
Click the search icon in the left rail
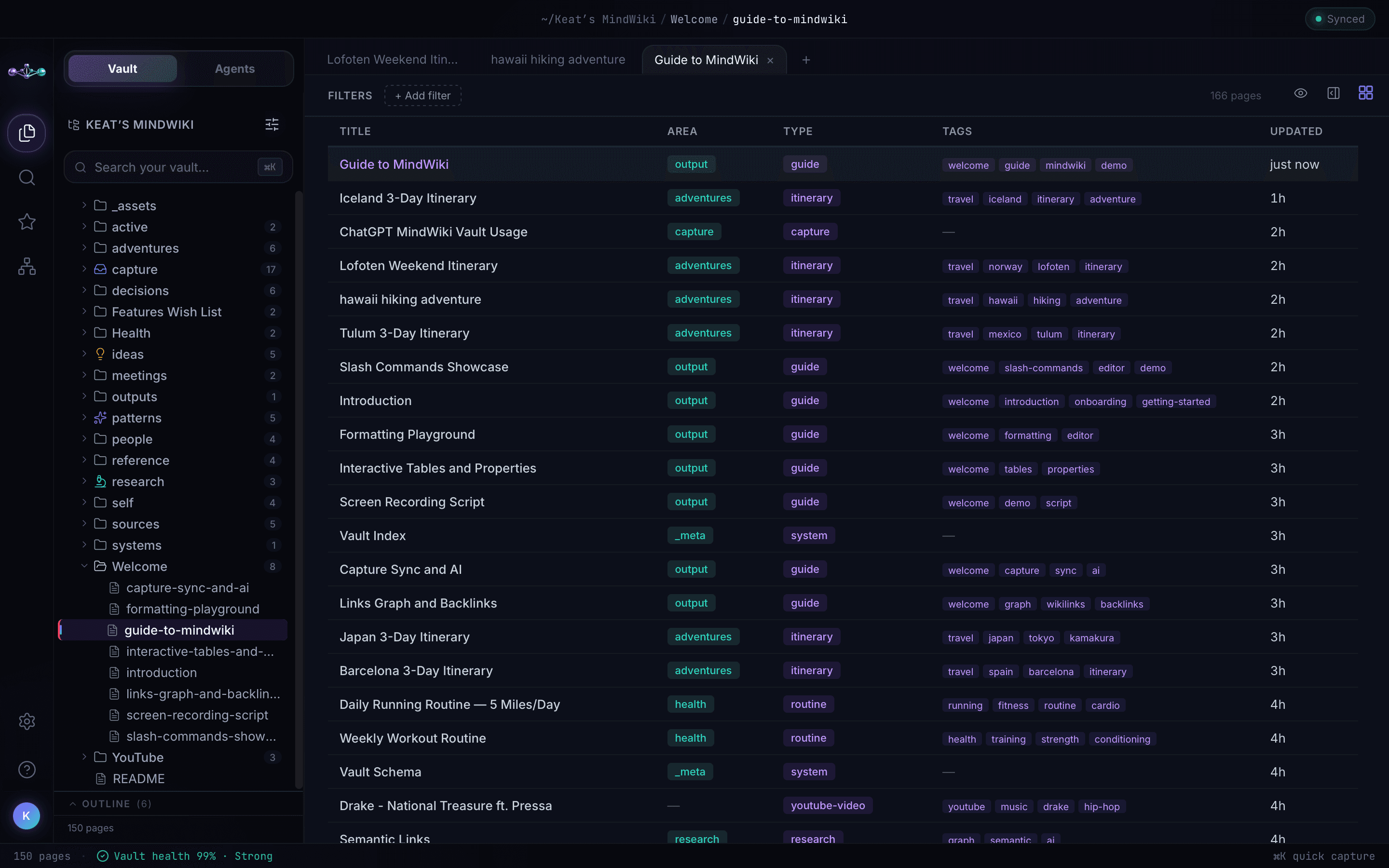coord(27,177)
